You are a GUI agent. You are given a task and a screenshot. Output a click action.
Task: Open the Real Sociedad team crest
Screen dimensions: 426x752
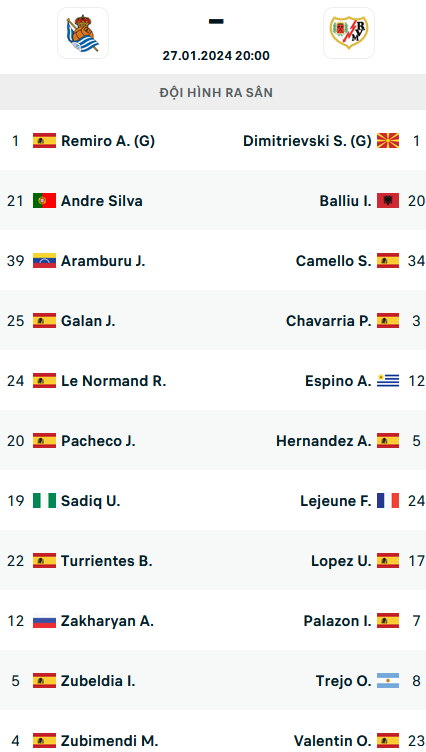point(83,33)
